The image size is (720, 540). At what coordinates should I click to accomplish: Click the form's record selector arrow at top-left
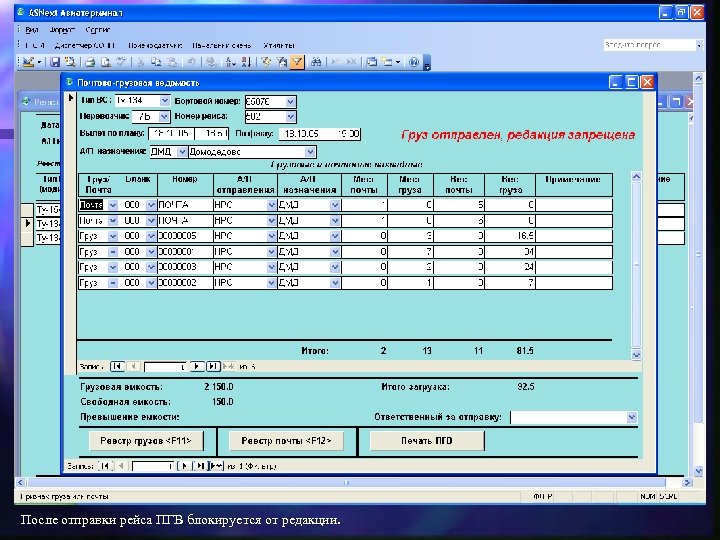pos(71,98)
